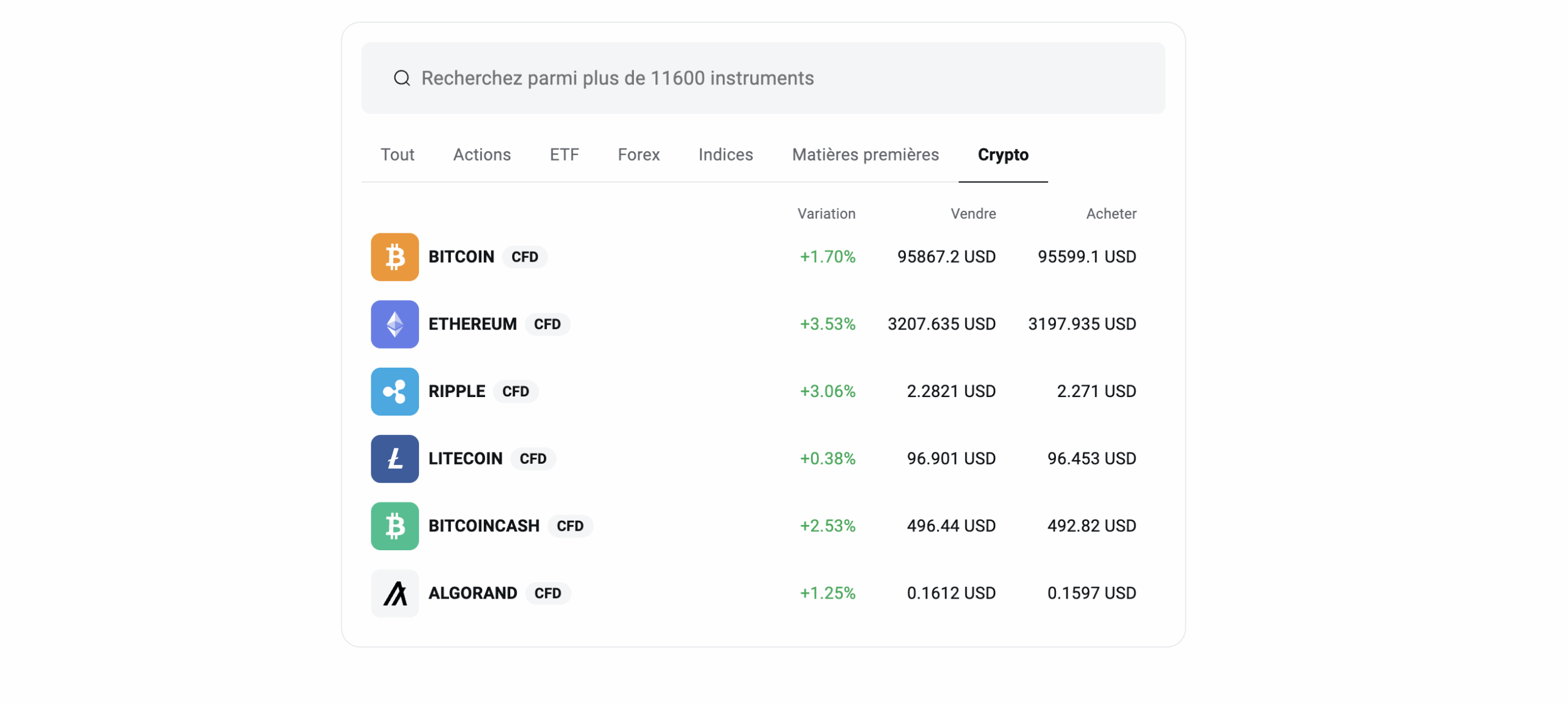Open the Matières premières section

[x=865, y=155]
